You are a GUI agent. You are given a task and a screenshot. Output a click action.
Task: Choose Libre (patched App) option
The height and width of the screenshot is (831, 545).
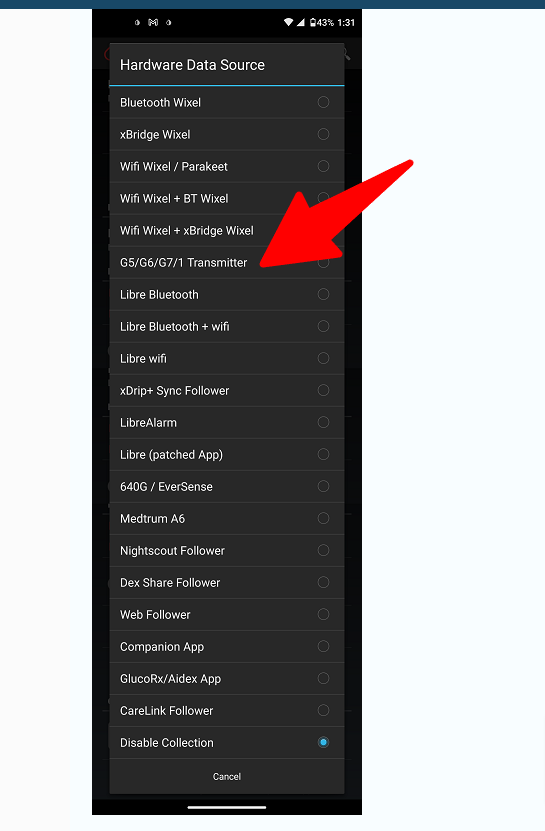(226, 455)
